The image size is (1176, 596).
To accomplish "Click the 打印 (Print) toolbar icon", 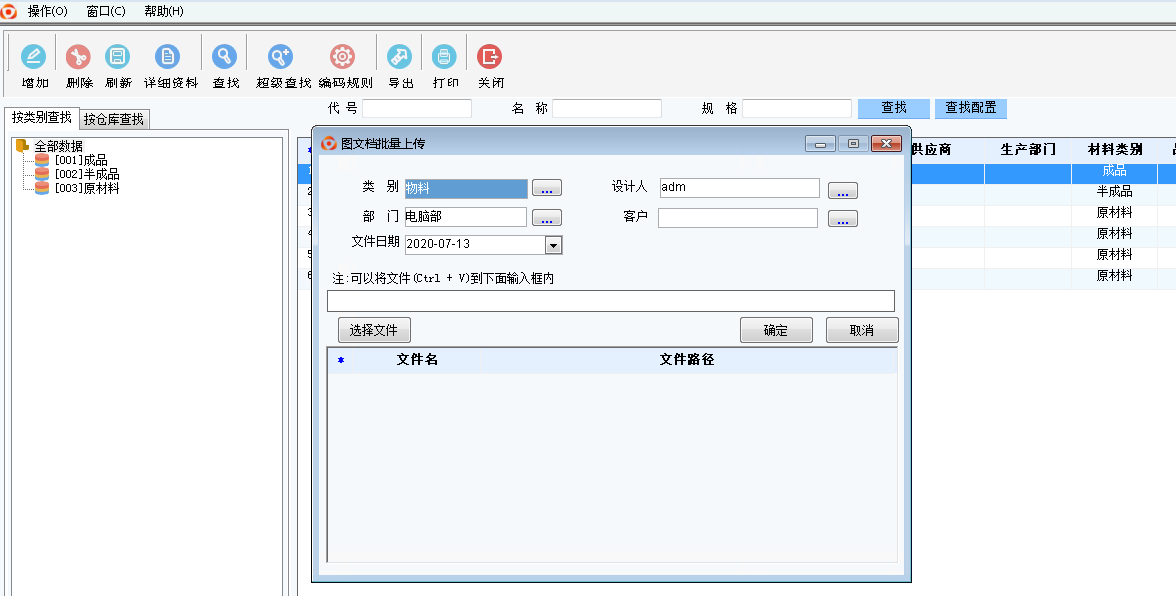I will (x=445, y=57).
